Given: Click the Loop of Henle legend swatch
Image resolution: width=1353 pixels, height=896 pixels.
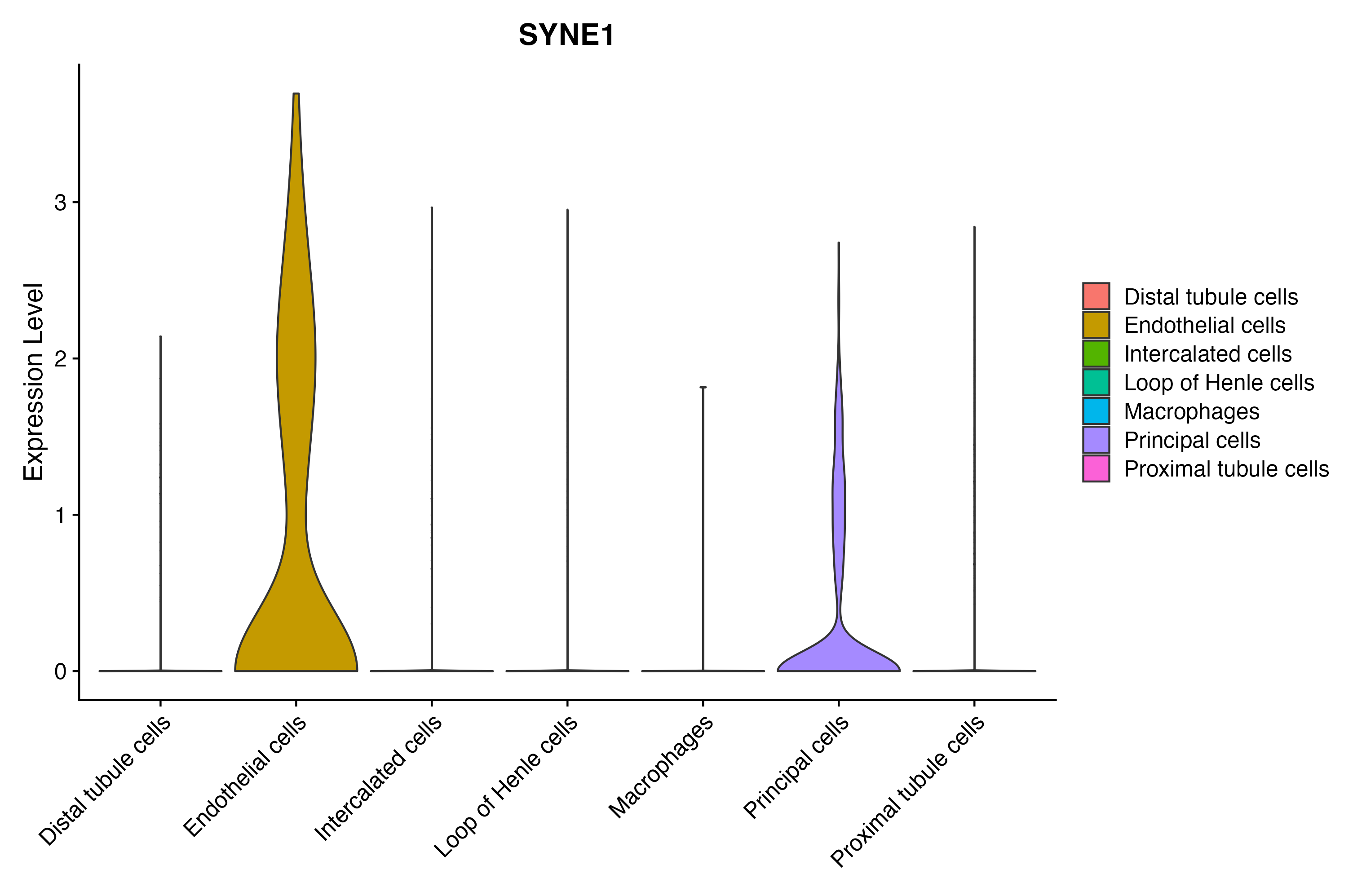Looking at the screenshot, I should [x=1095, y=382].
